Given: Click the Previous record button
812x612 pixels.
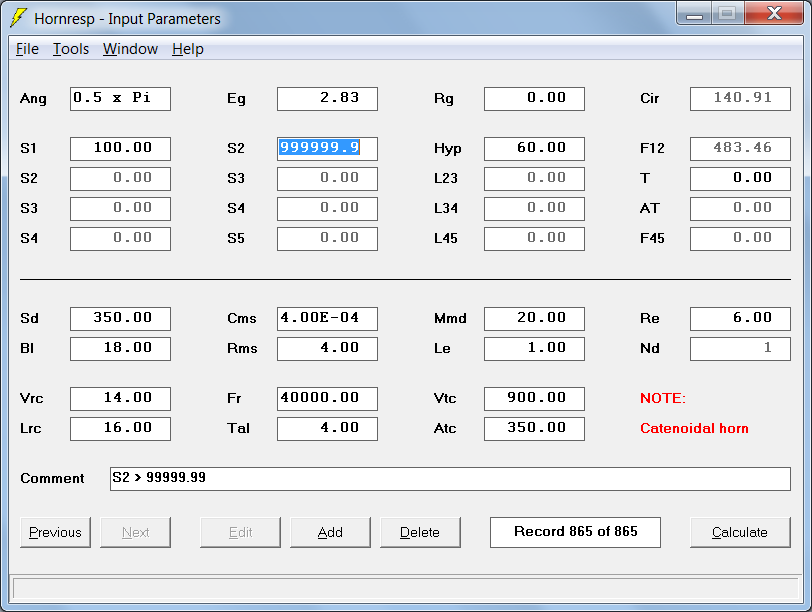Looking at the screenshot, I should coord(55,532).
